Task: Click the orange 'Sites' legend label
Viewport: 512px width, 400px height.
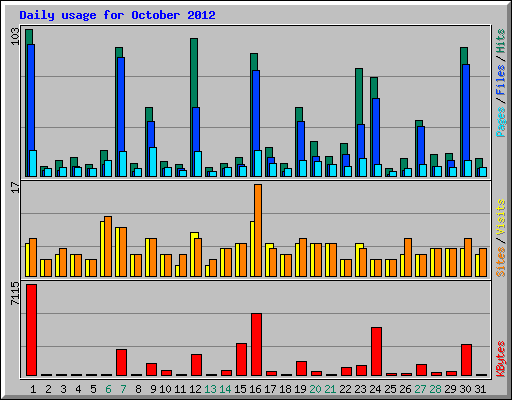Action: pyautogui.click(x=501, y=262)
